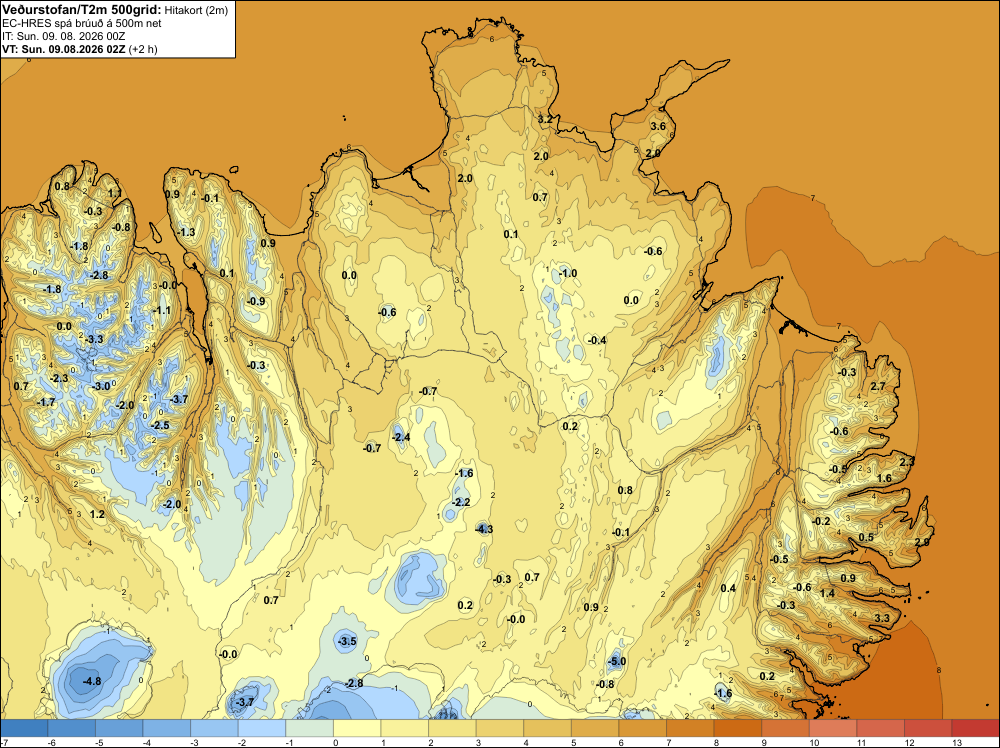Click the -1.3 temperature value

pos(186,232)
